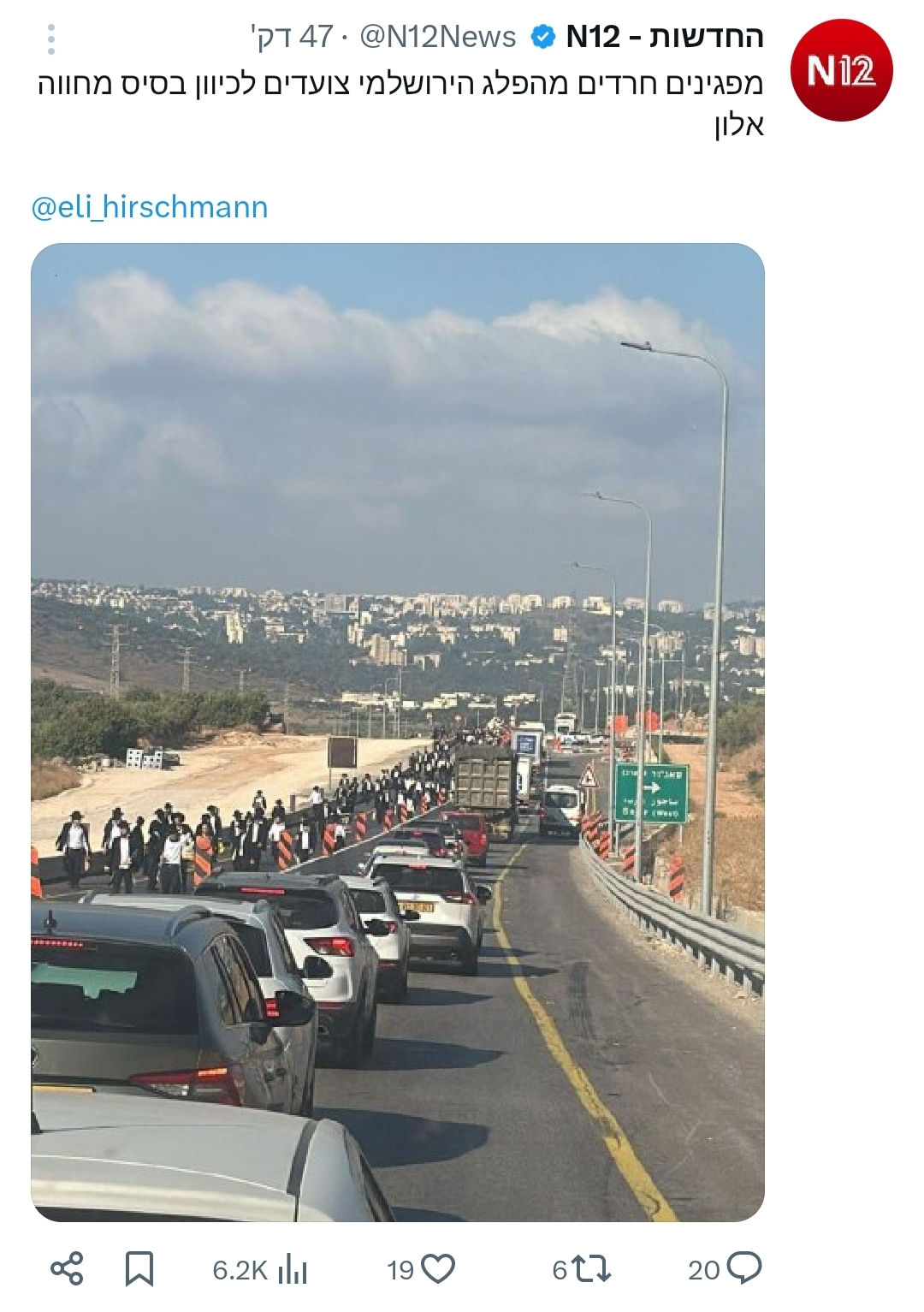Click the 19 likes count
924x1312 pixels.
400,1270
